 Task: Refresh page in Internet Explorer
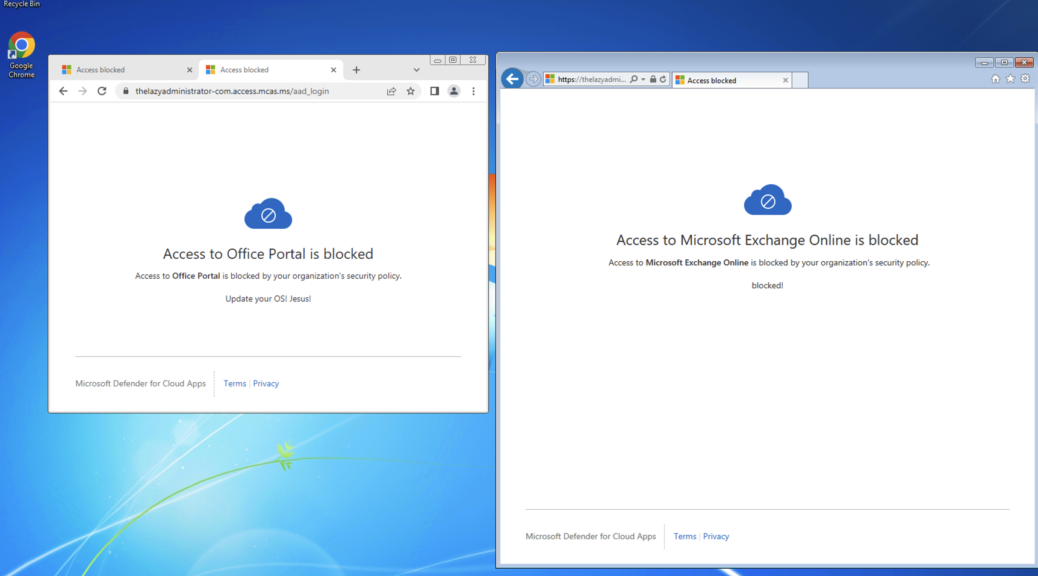663,79
